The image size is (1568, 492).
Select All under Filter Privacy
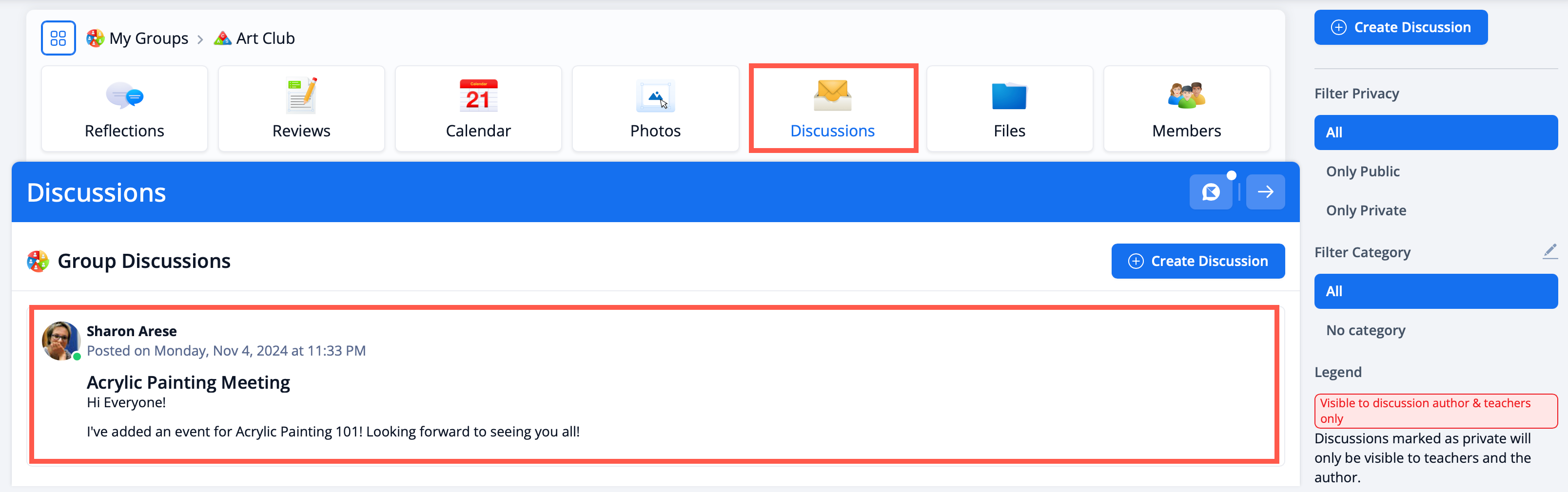click(1435, 132)
